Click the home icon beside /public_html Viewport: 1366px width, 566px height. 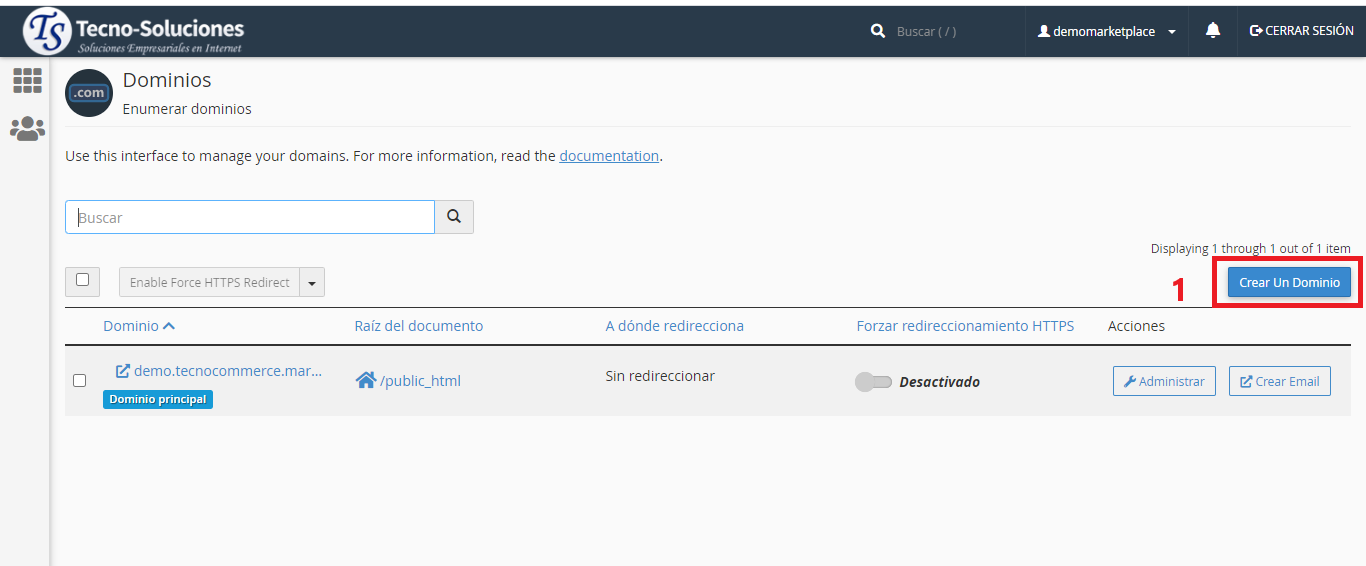tap(366, 380)
